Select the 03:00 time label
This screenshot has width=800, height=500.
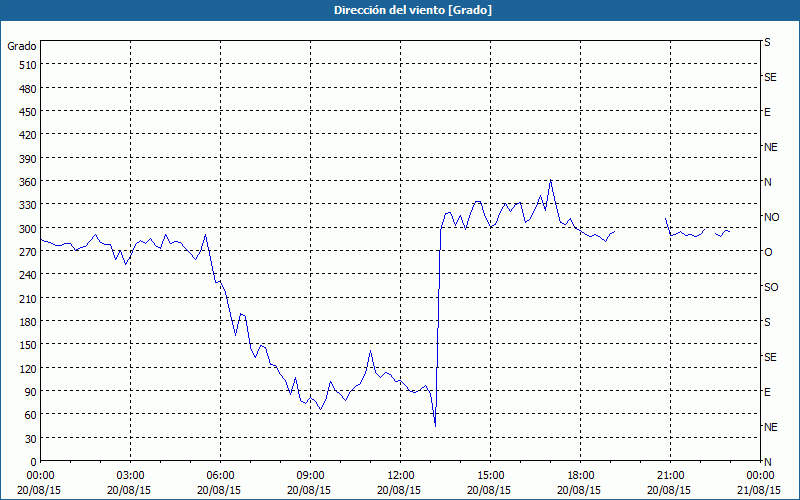pyautogui.click(x=130, y=476)
